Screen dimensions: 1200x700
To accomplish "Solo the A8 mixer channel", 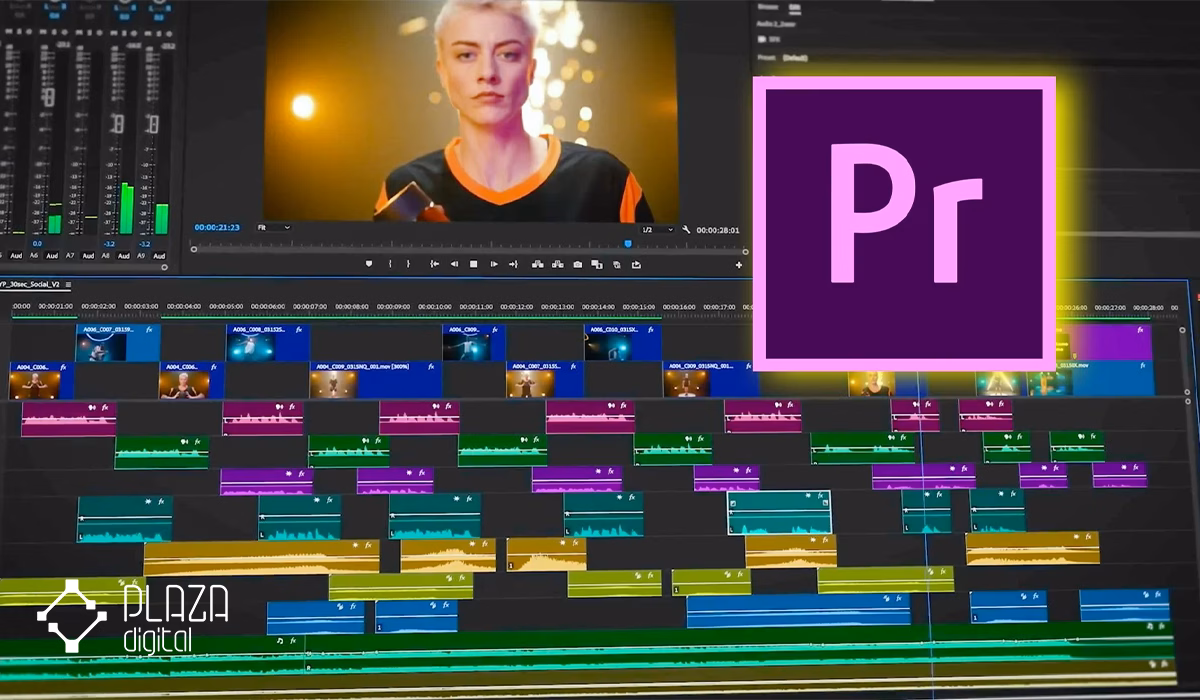I will click(x=123, y=33).
